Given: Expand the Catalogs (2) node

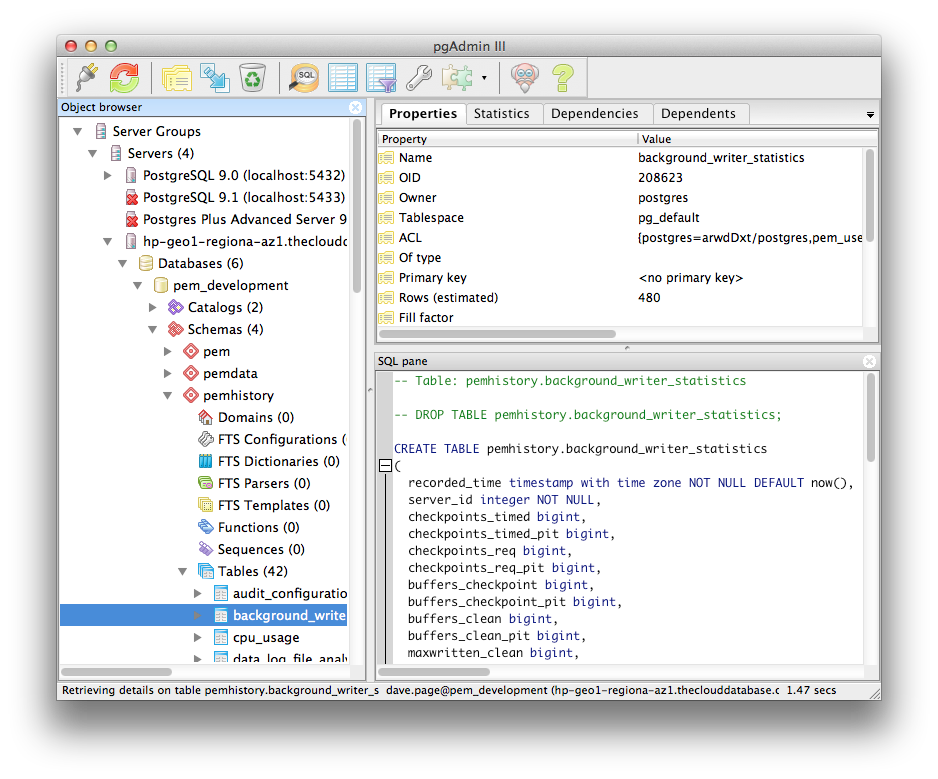Looking at the screenshot, I should (x=153, y=307).
